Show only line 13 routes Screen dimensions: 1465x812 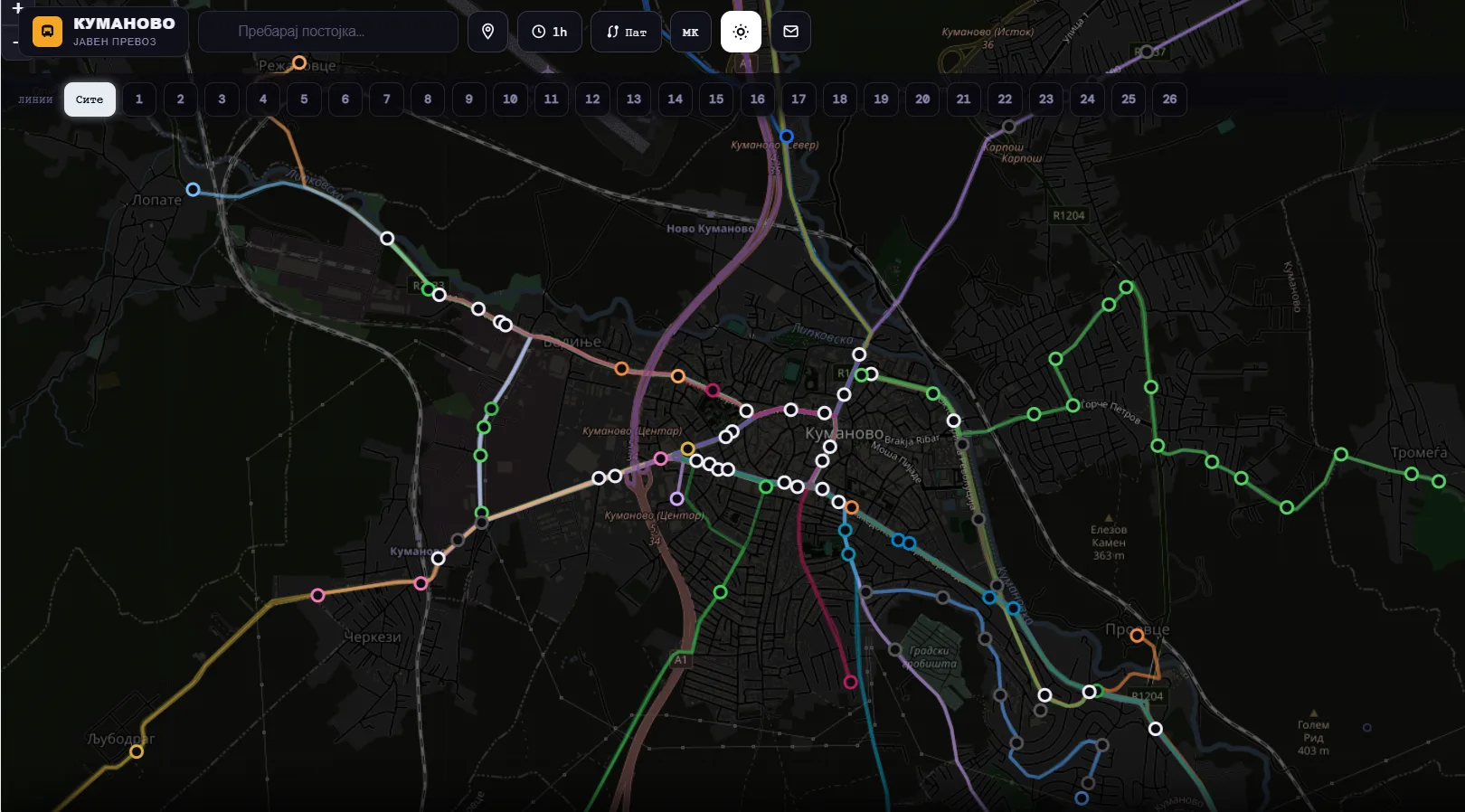pyautogui.click(x=634, y=99)
